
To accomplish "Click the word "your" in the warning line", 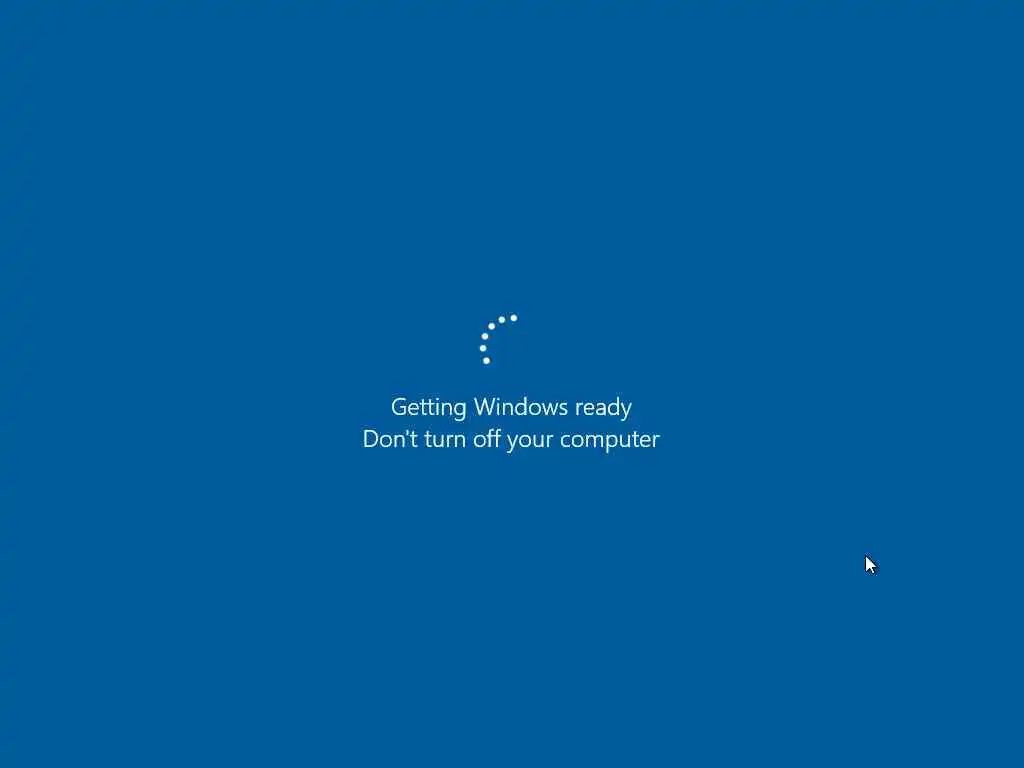I will coord(530,441).
